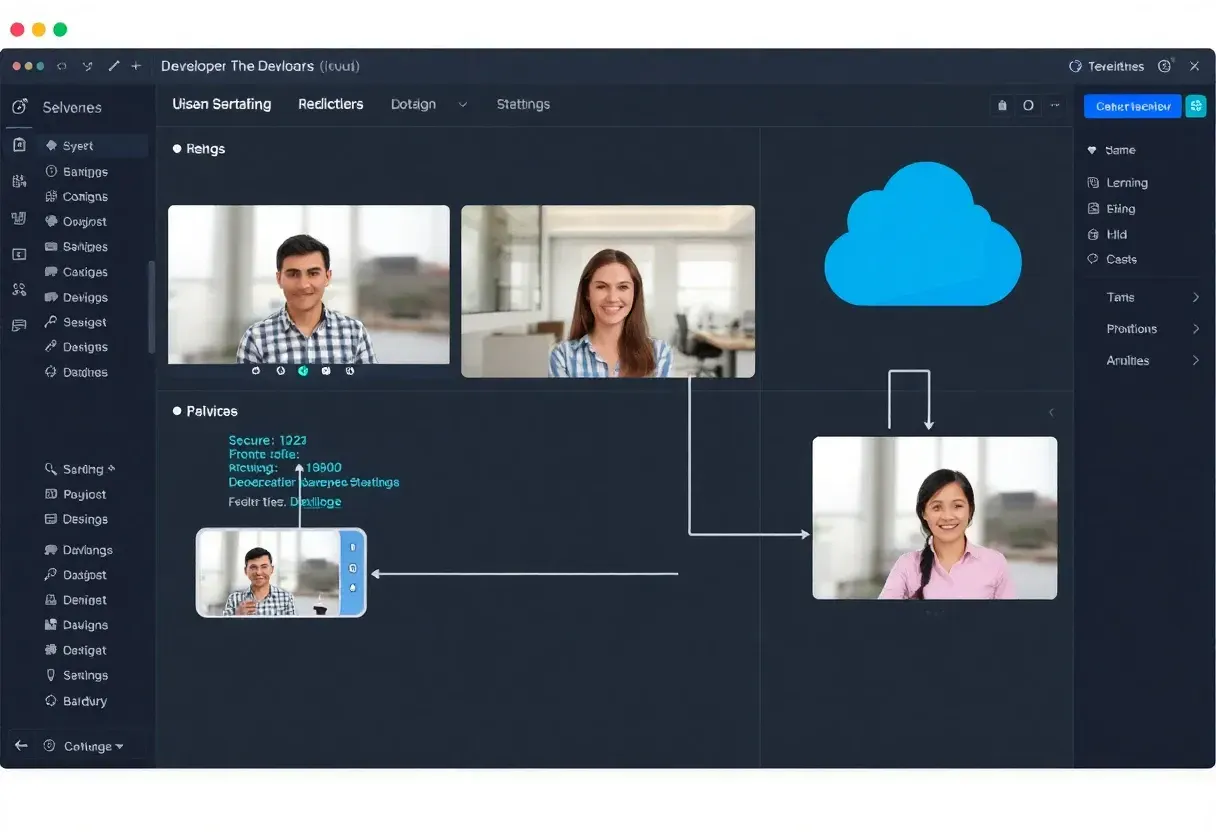The image size is (1216, 832).
Task: Toggle the green camera control under the man's video
Action: tap(303, 370)
